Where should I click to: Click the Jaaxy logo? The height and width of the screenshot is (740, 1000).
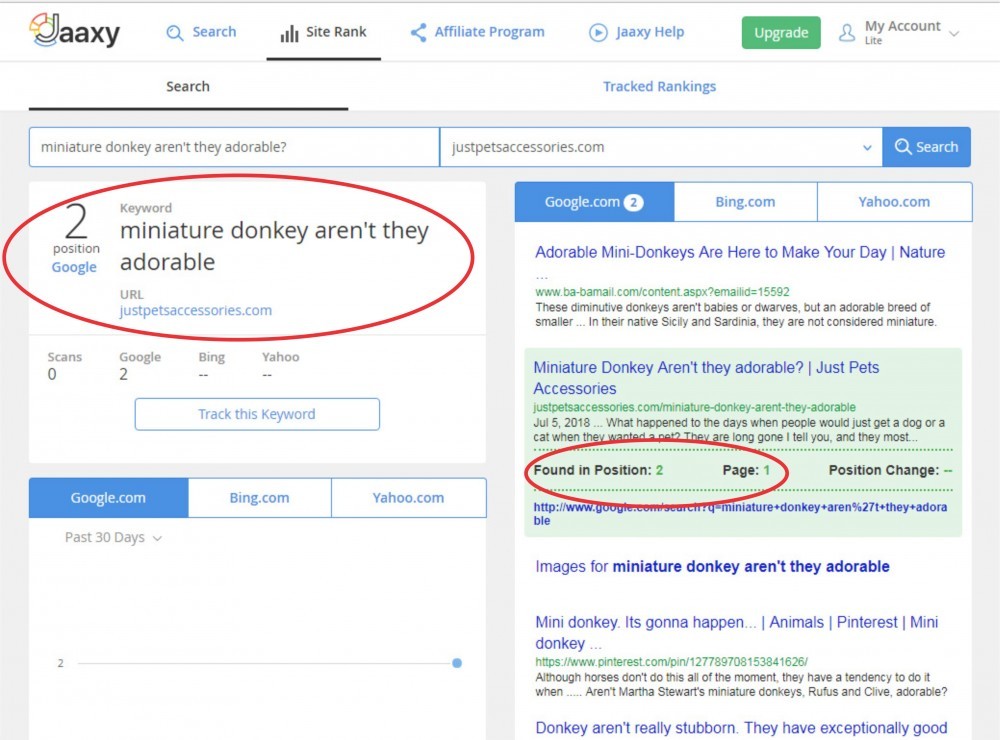click(75, 31)
